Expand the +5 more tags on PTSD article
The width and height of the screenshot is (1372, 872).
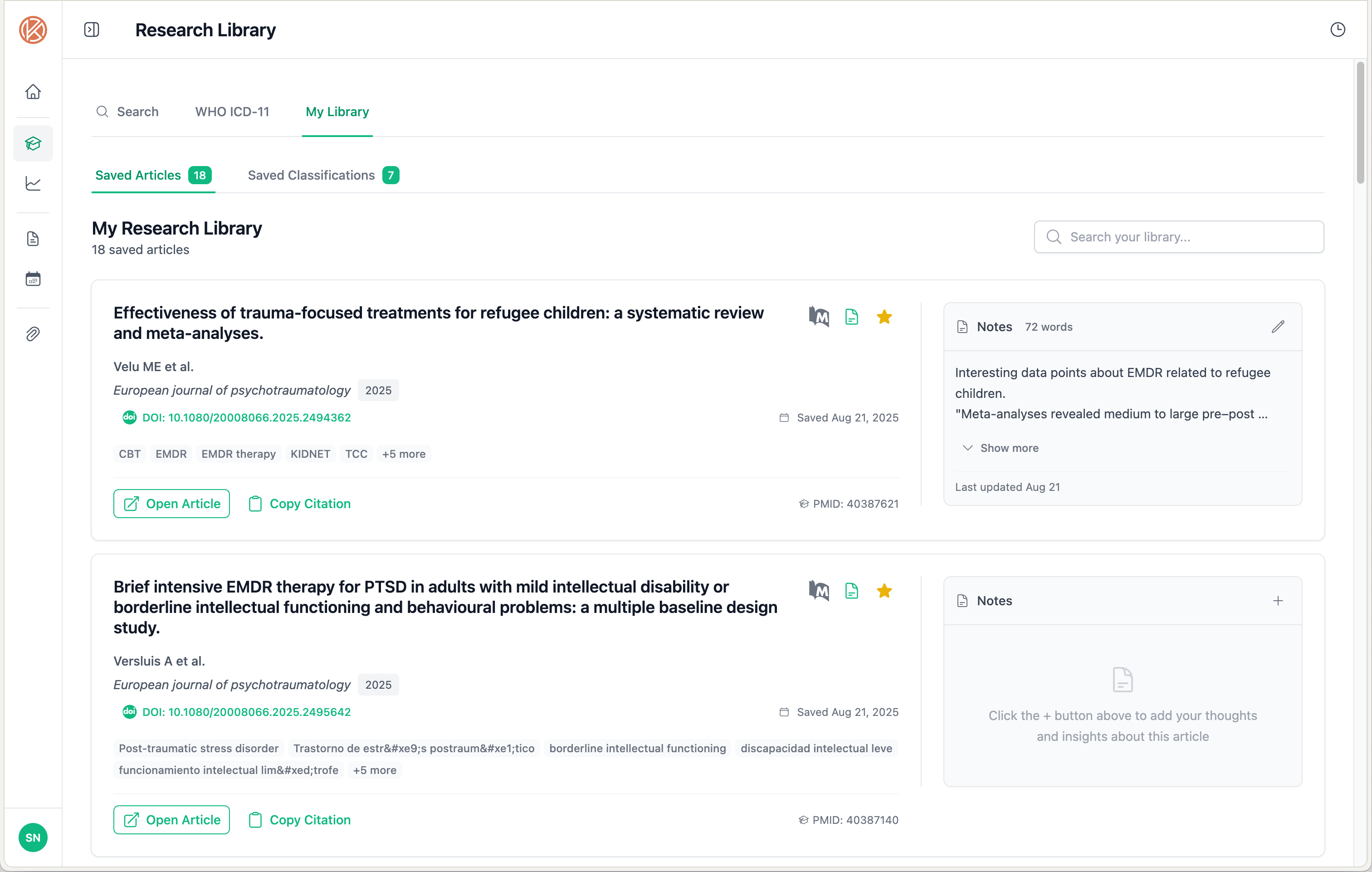click(374, 769)
